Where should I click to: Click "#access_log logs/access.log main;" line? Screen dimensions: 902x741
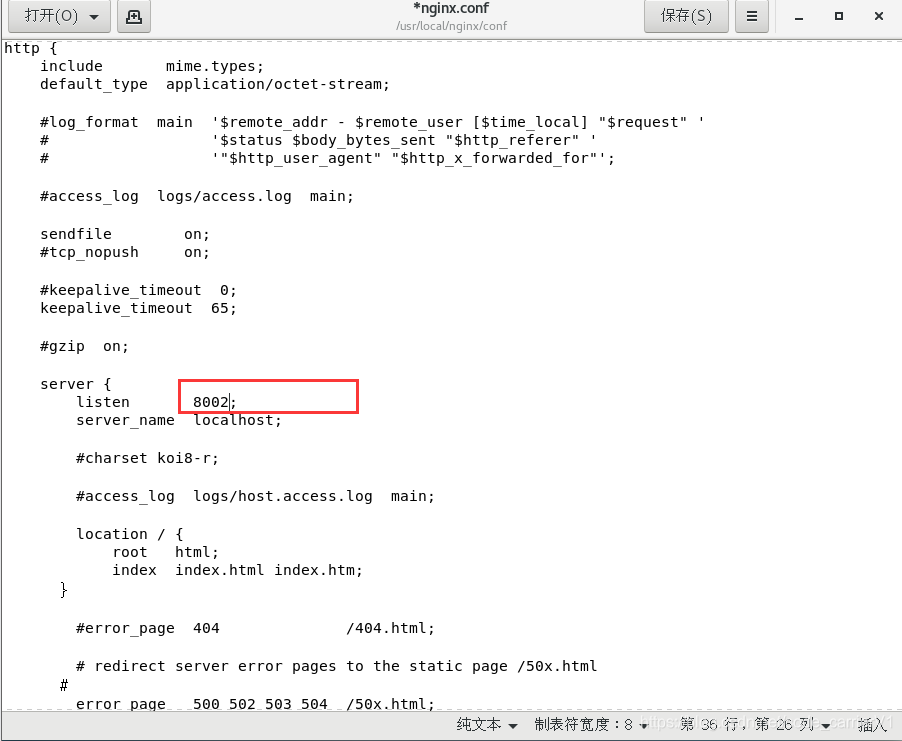tap(197, 197)
